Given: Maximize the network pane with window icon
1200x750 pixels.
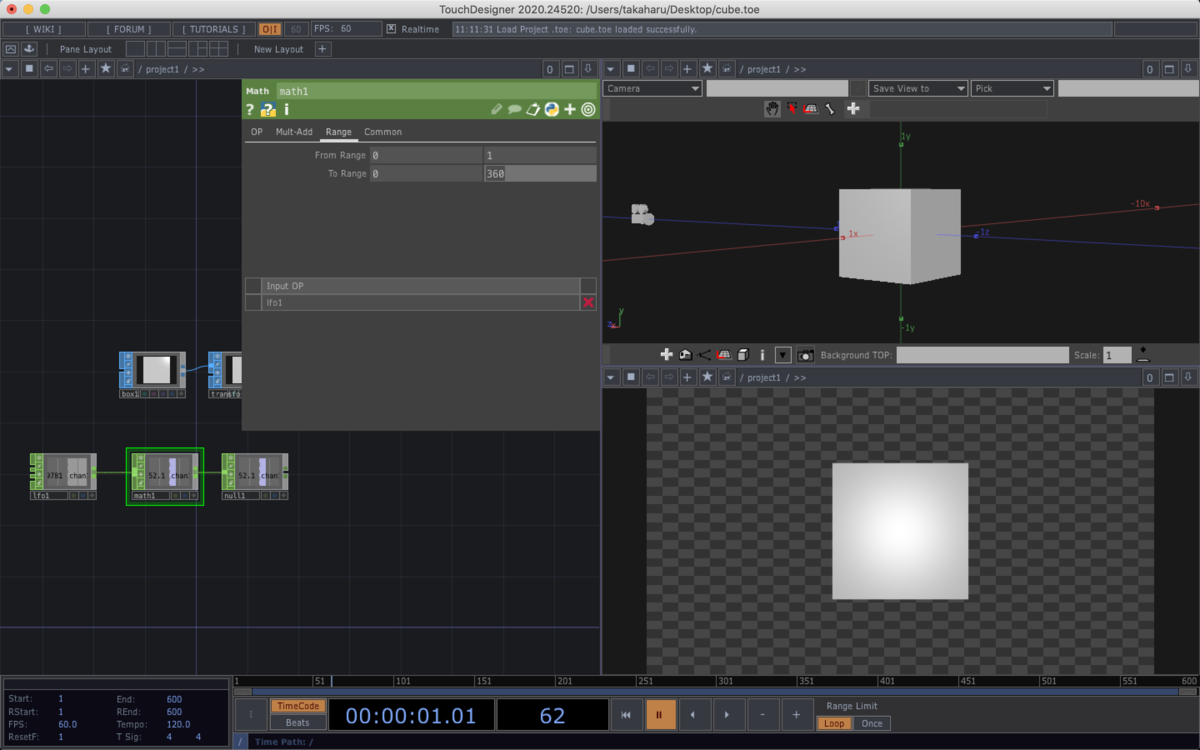Looking at the screenshot, I should point(570,69).
